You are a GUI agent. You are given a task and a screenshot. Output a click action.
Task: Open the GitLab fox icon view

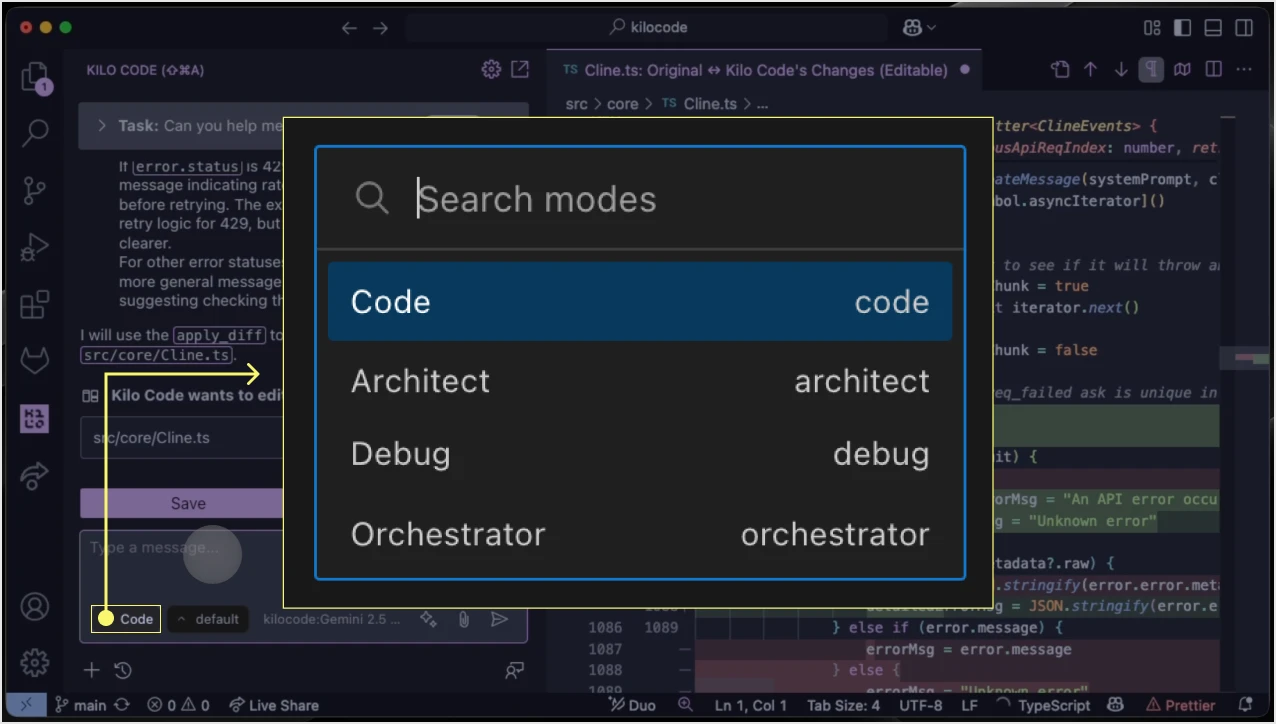pyautogui.click(x=35, y=360)
